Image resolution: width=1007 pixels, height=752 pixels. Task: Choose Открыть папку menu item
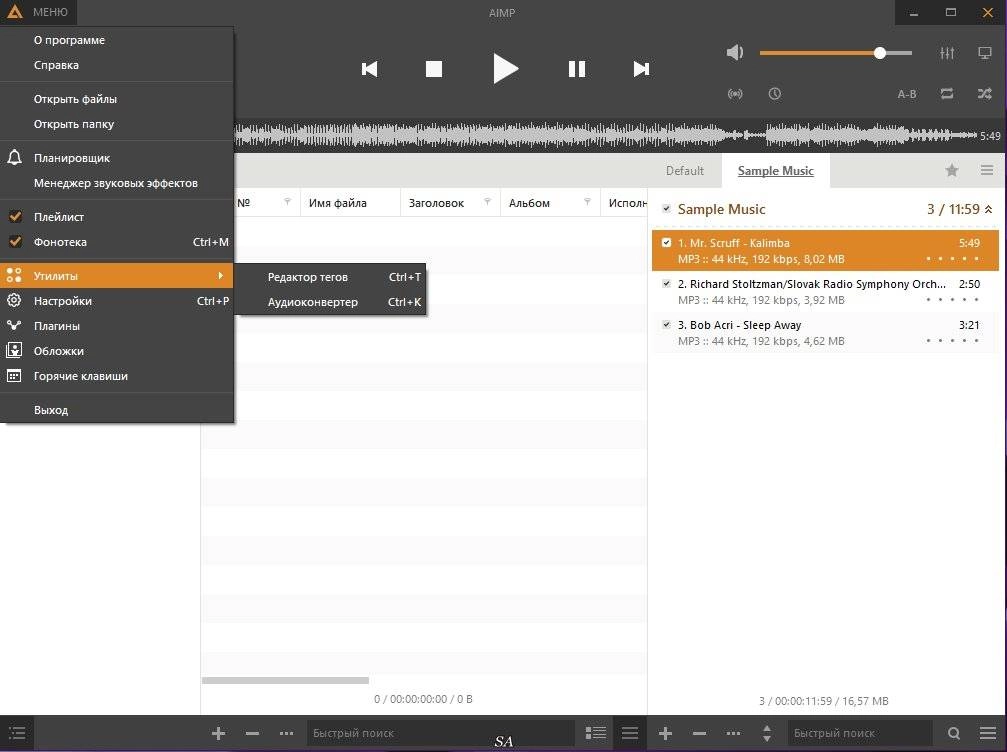[x=116, y=124]
